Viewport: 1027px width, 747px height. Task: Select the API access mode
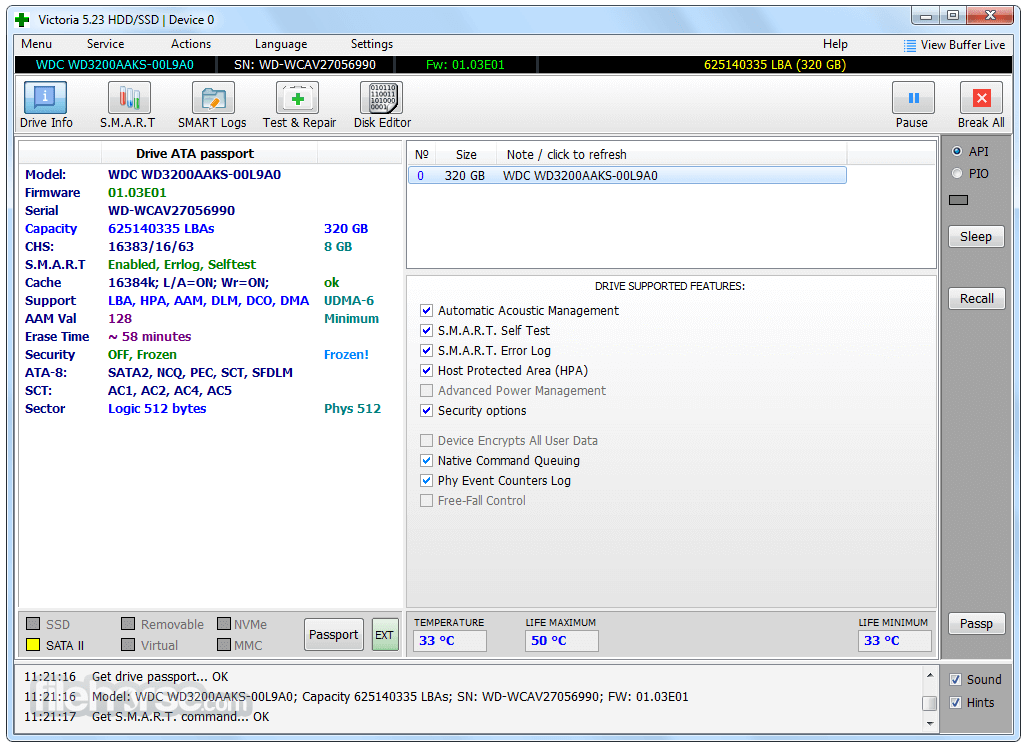tap(957, 151)
